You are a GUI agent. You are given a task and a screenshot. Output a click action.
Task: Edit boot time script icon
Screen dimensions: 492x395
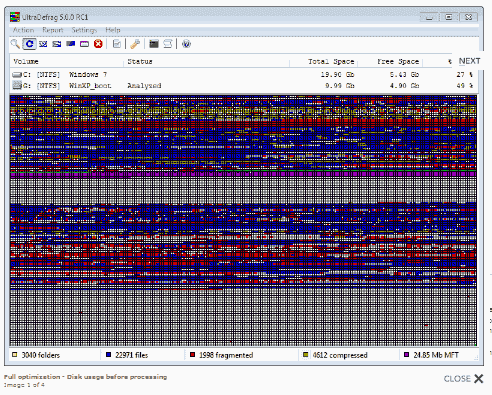coord(168,44)
